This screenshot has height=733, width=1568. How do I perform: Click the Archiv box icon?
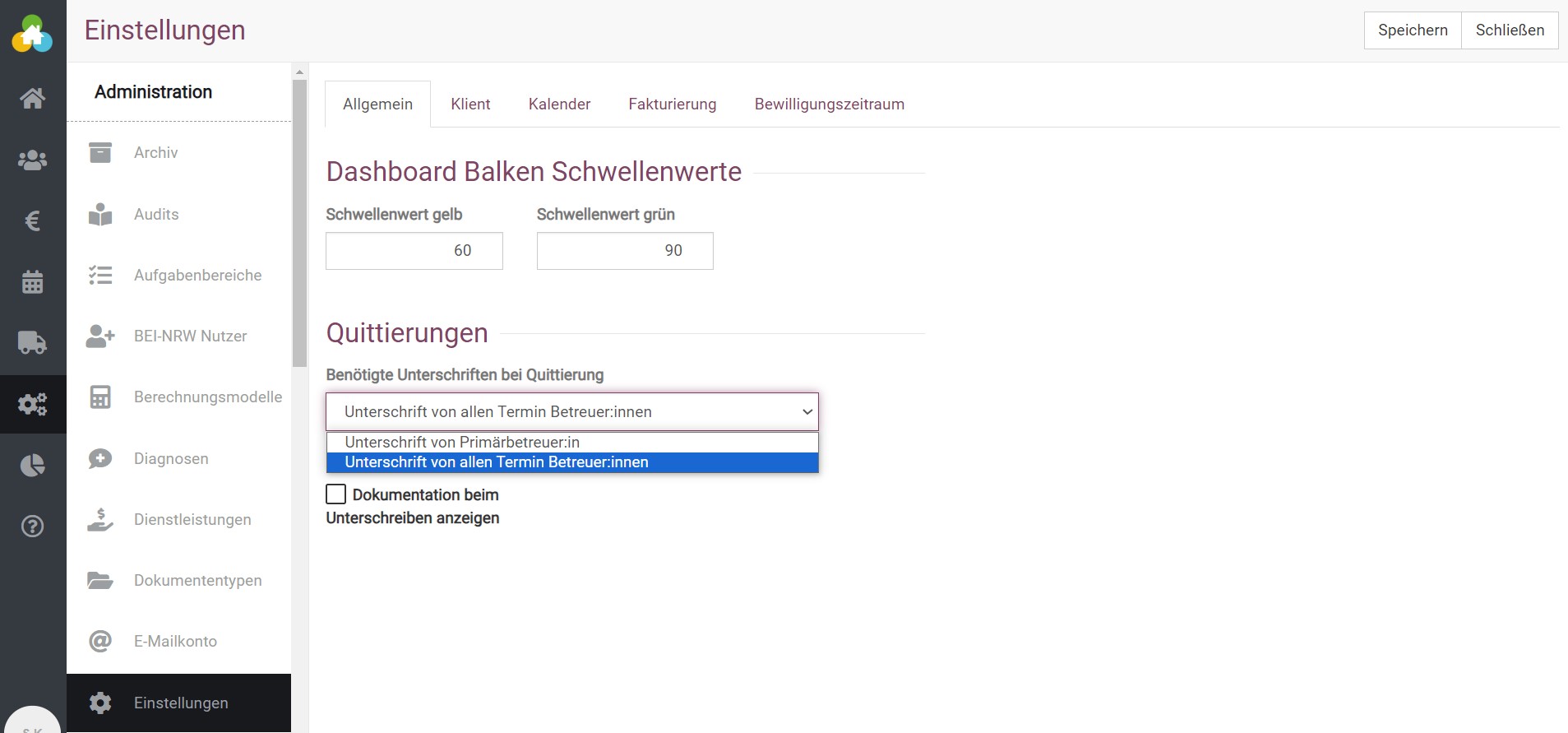pyautogui.click(x=100, y=152)
